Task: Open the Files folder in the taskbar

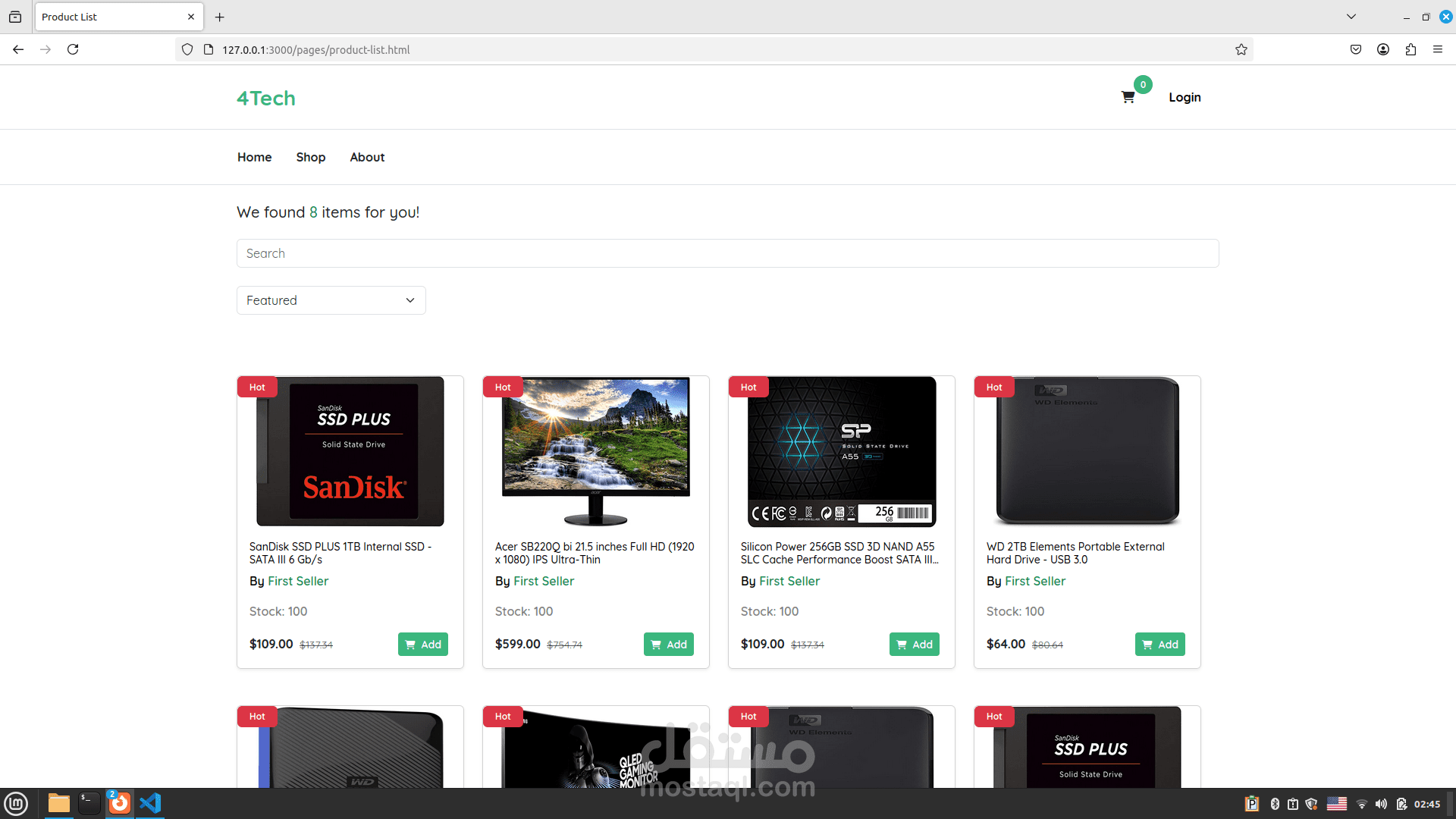Action: tap(59, 803)
